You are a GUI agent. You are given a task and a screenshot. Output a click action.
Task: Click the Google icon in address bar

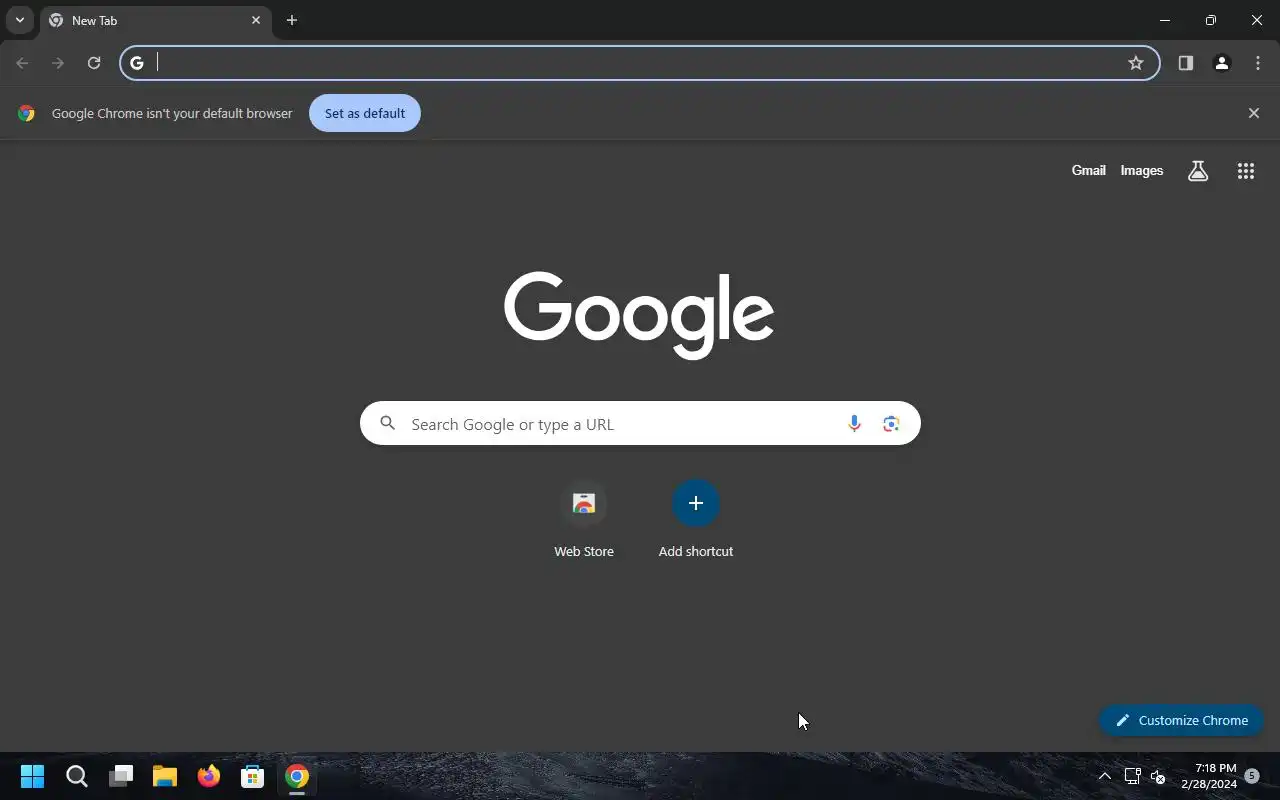pos(137,63)
